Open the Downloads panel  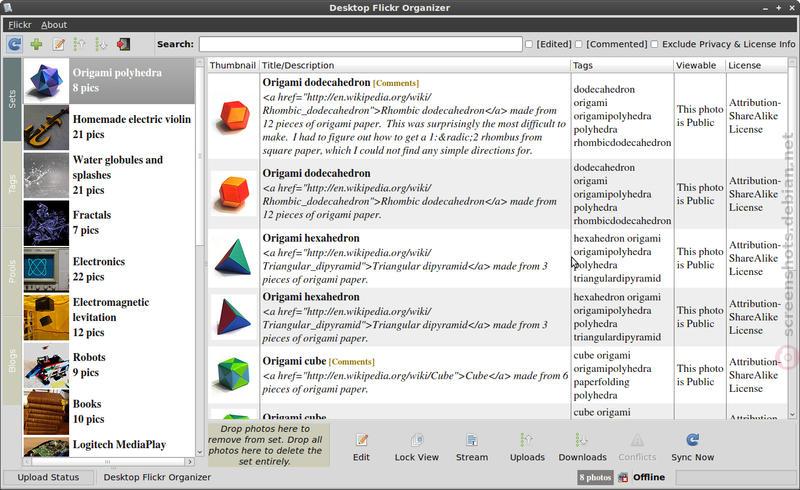(582, 447)
